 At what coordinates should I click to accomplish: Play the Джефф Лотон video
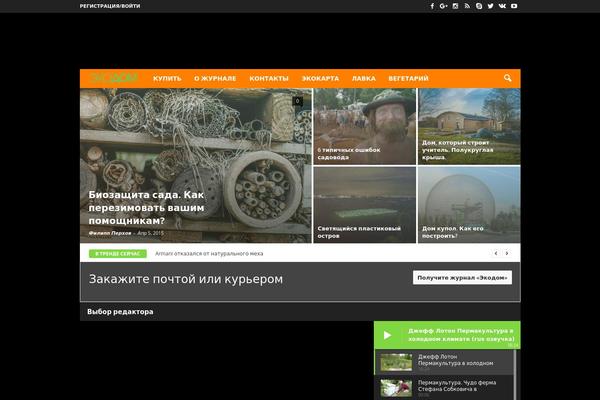[388, 336]
